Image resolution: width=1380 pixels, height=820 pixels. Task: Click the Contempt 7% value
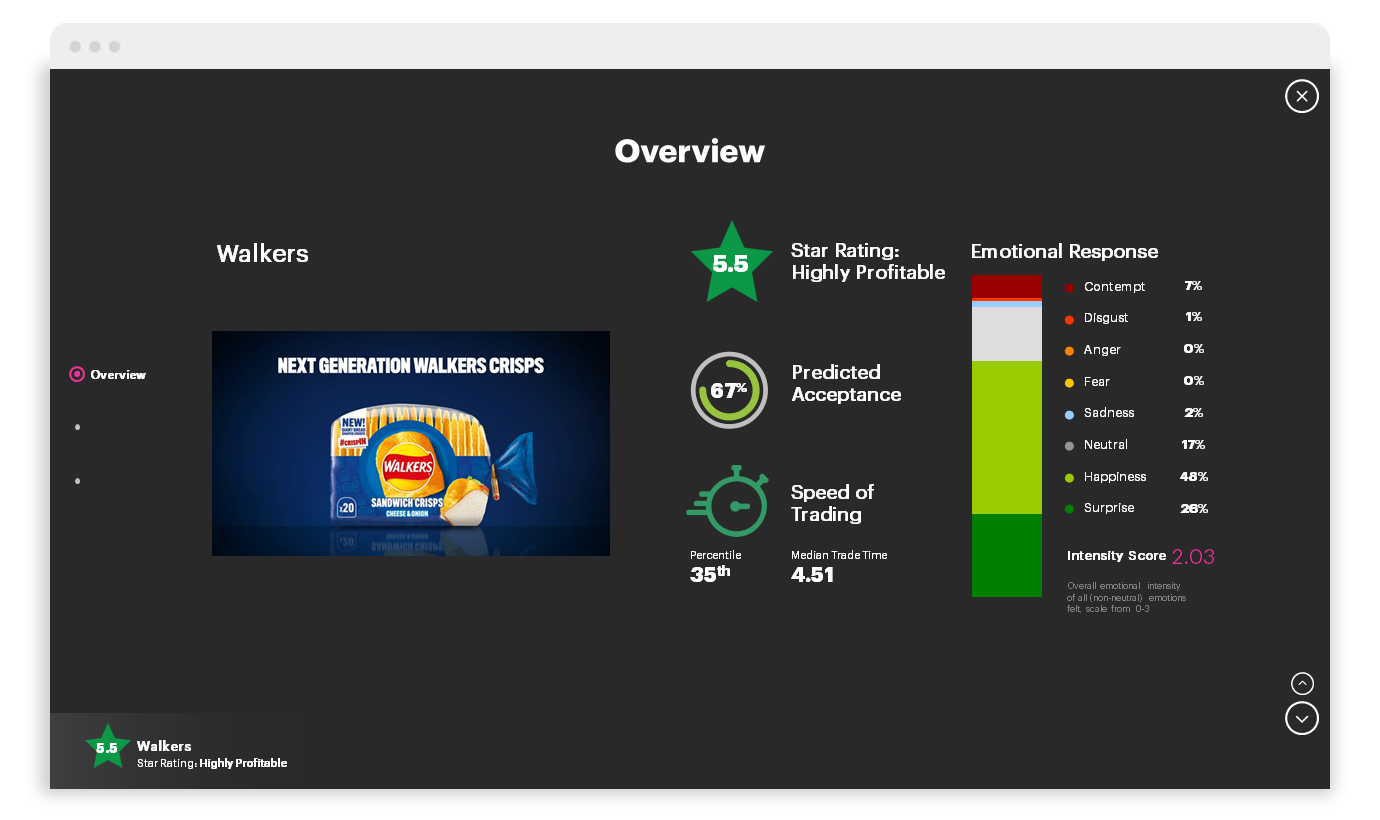1193,286
